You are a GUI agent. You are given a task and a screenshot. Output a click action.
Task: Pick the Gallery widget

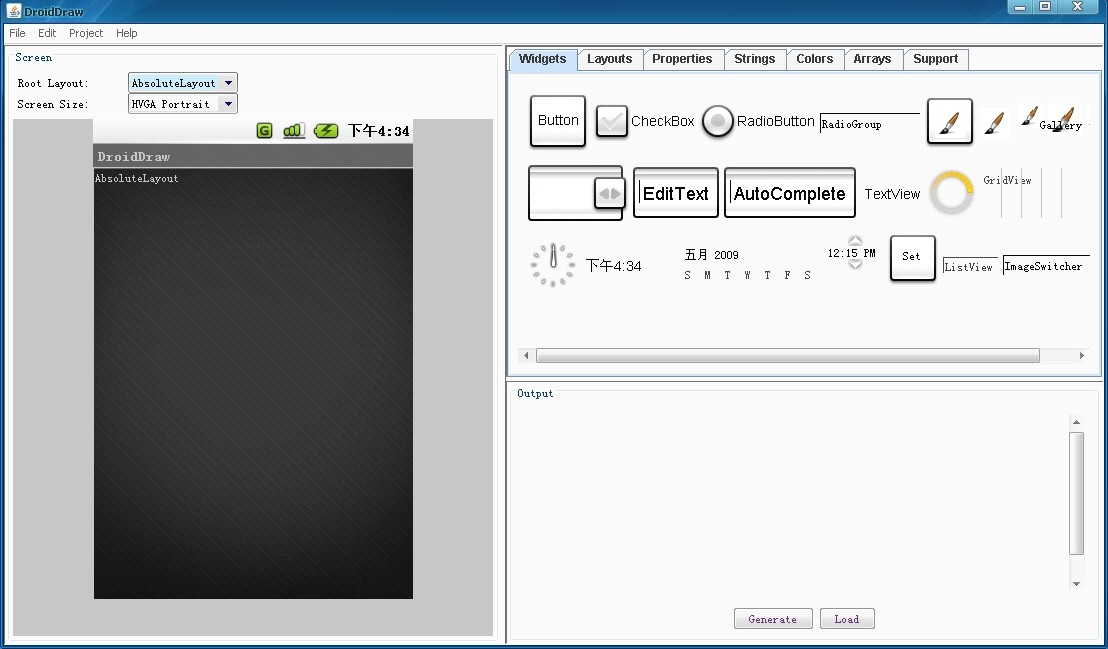pos(1060,123)
